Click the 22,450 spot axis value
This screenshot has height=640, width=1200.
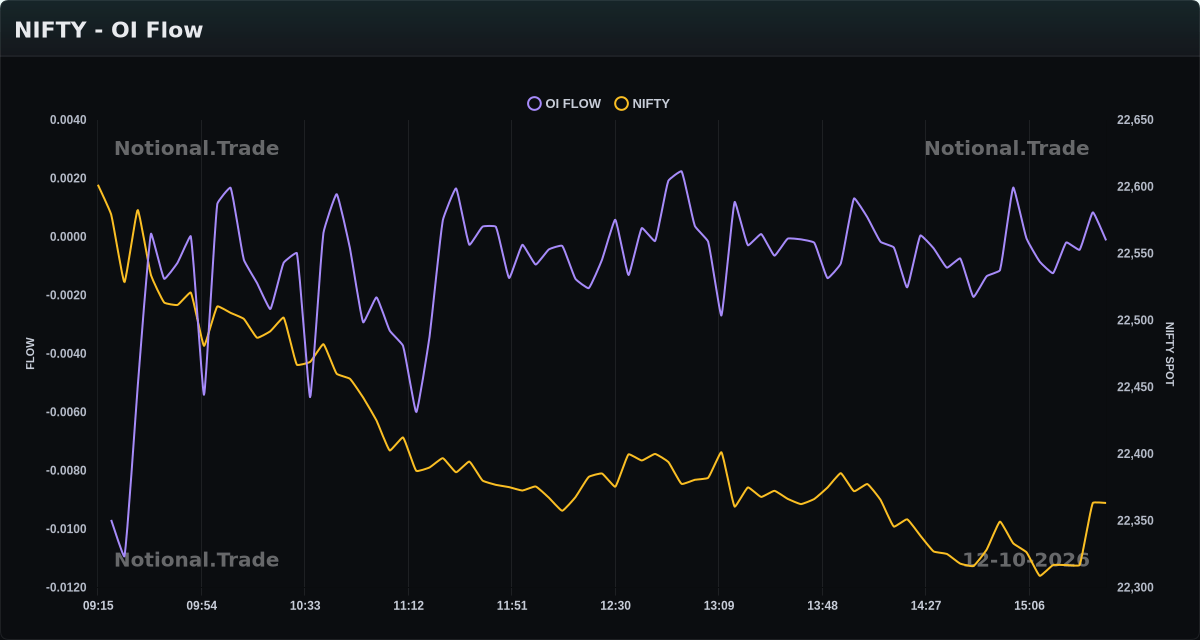[1135, 387]
